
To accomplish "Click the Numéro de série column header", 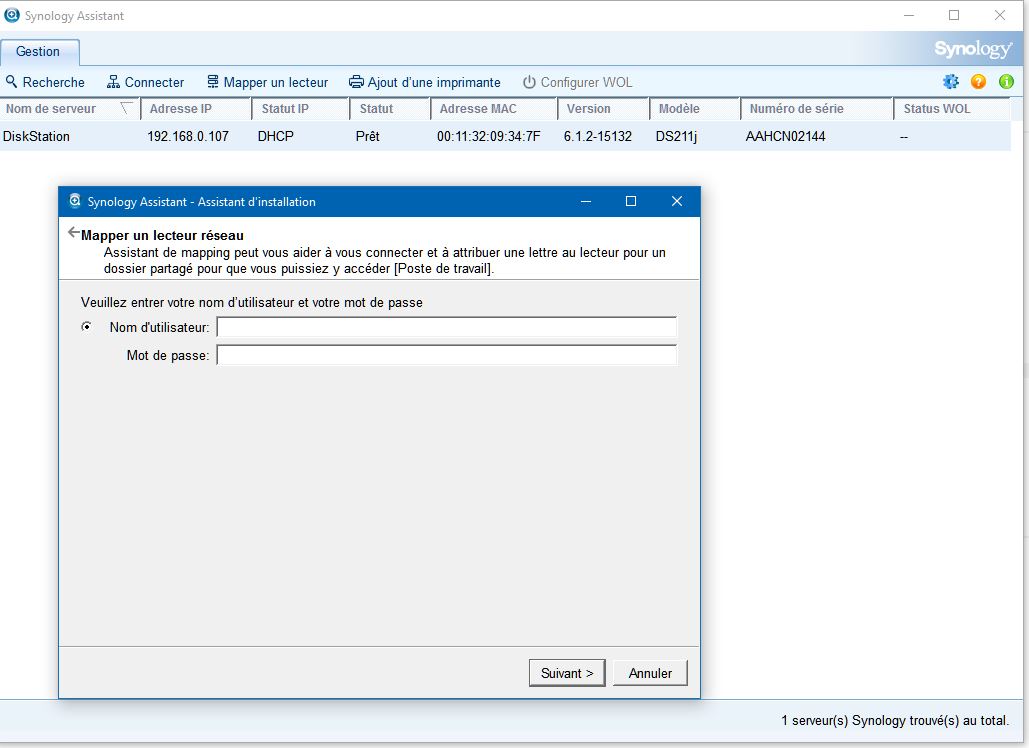I will [816, 109].
